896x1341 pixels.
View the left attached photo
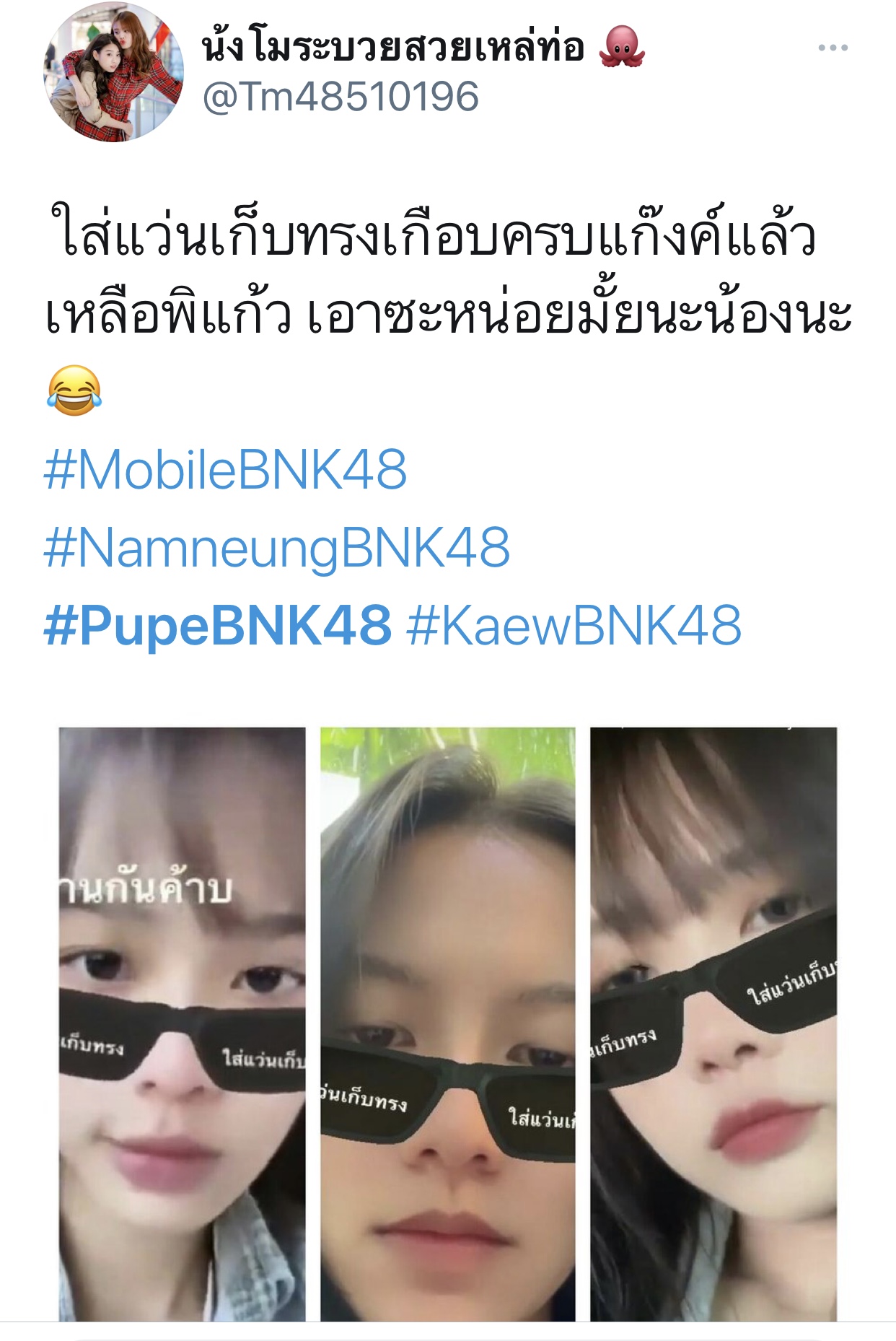coord(182,1024)
